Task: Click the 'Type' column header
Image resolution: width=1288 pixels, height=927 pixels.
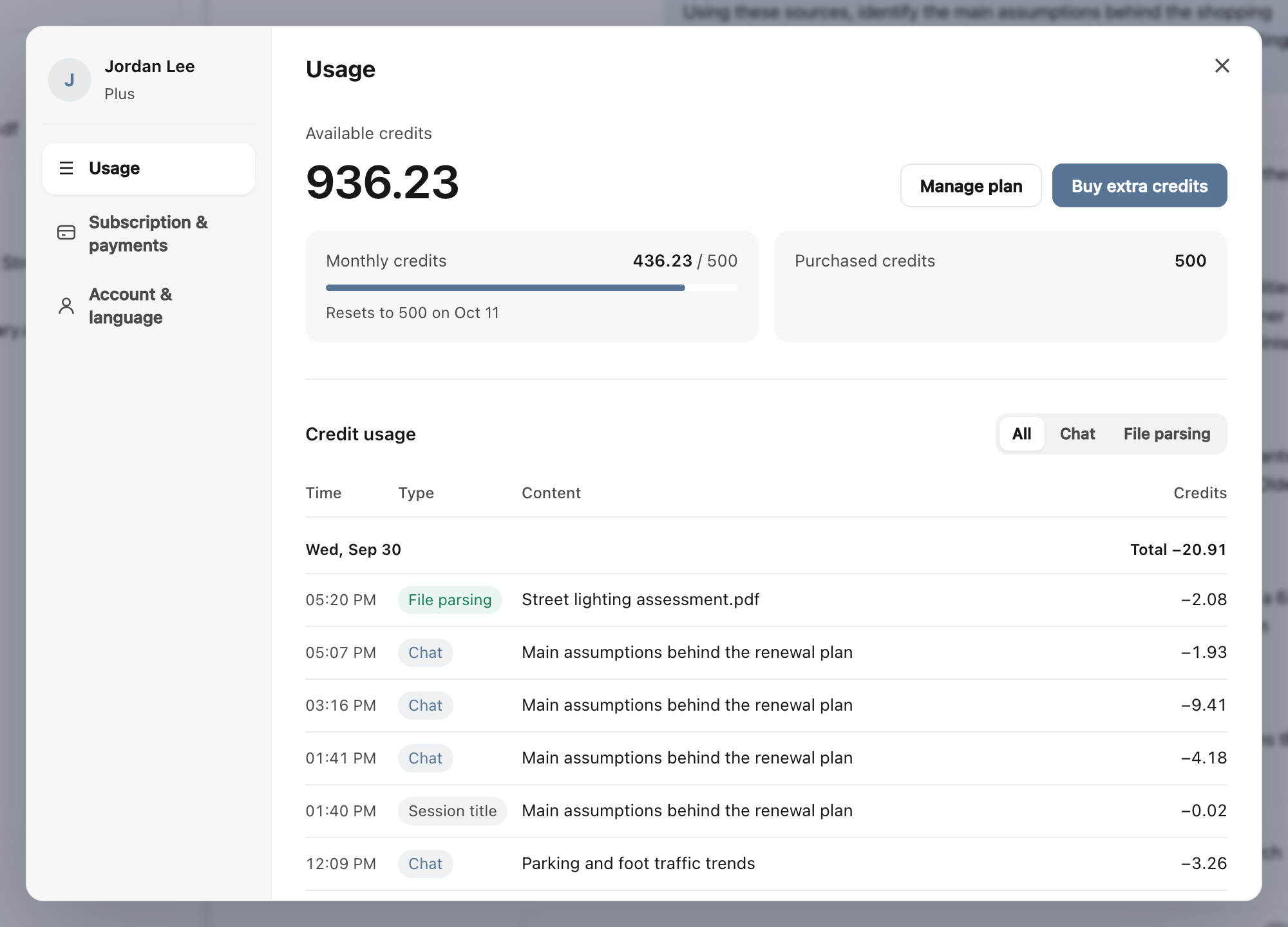Action: click(x=416, y=493)
